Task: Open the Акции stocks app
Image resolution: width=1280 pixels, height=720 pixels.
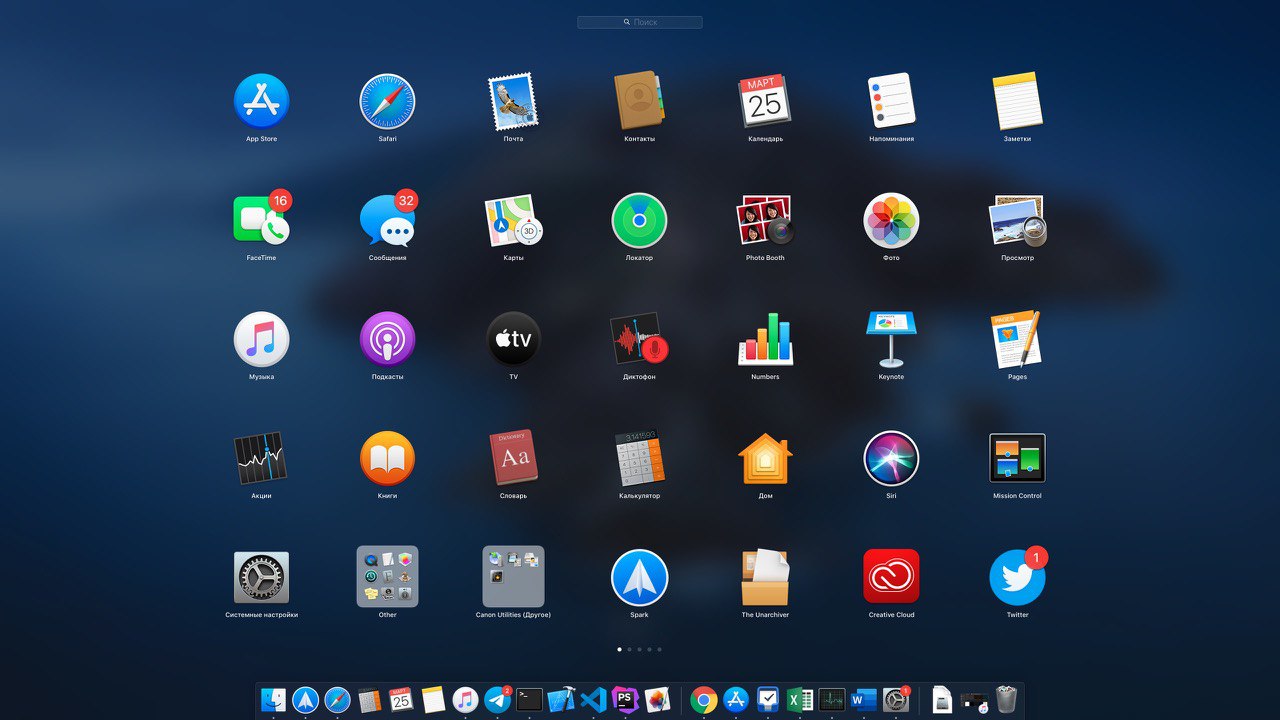Action: click(261, 458)
